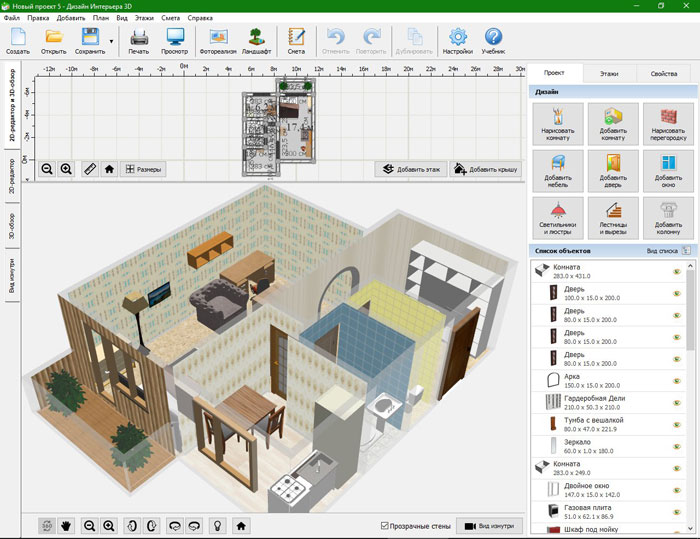Screen dimensions: 700x539
Task: Toggle visibility of Двойное окно
Action: 677,490
